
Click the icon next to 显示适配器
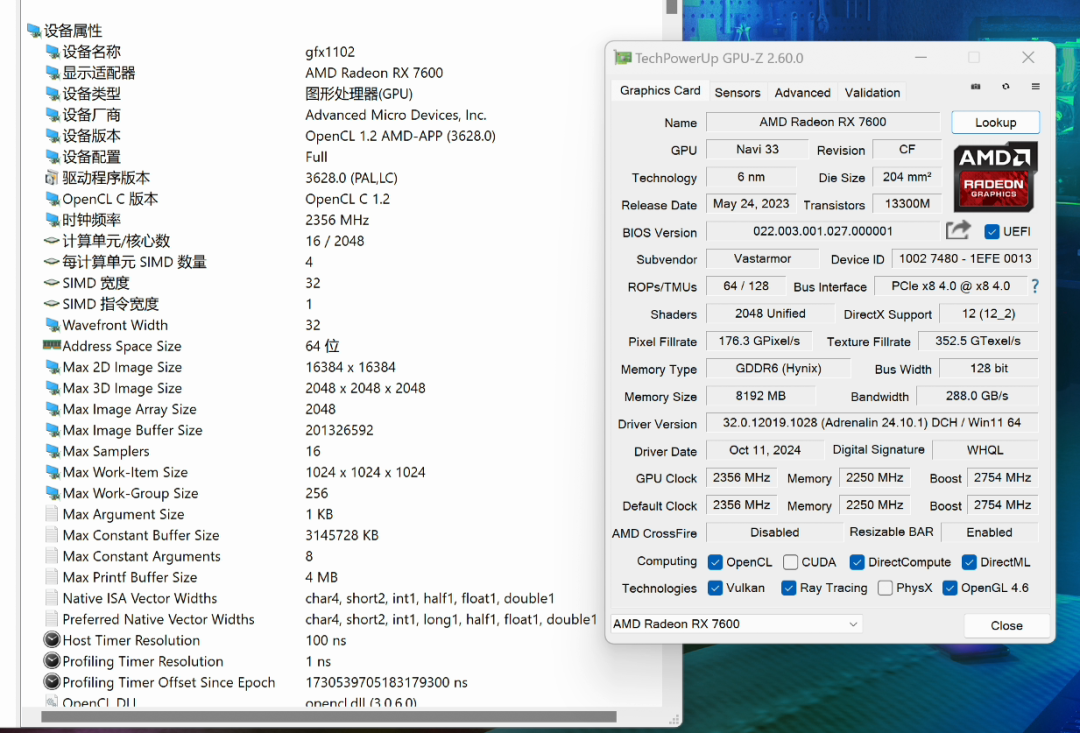pos(52,72)
